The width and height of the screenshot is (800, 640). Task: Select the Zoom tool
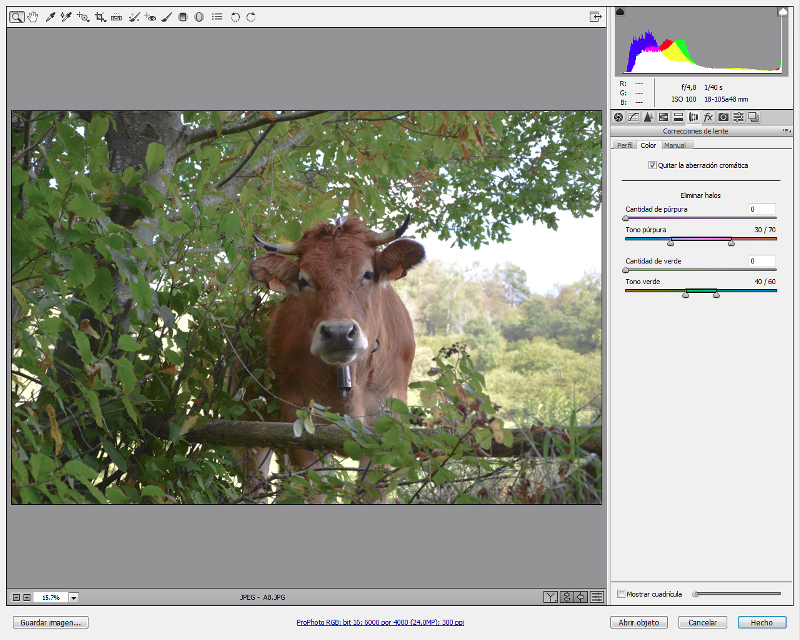pos(16,17)
